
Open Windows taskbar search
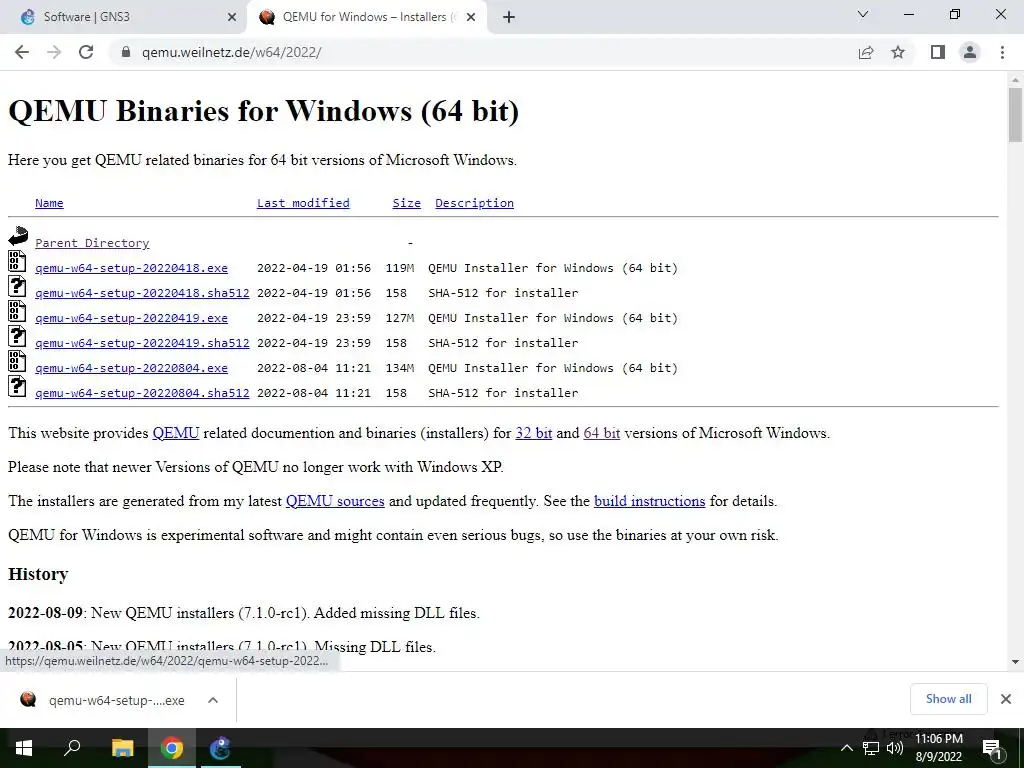pyautogui.click(x=72, y=748)
